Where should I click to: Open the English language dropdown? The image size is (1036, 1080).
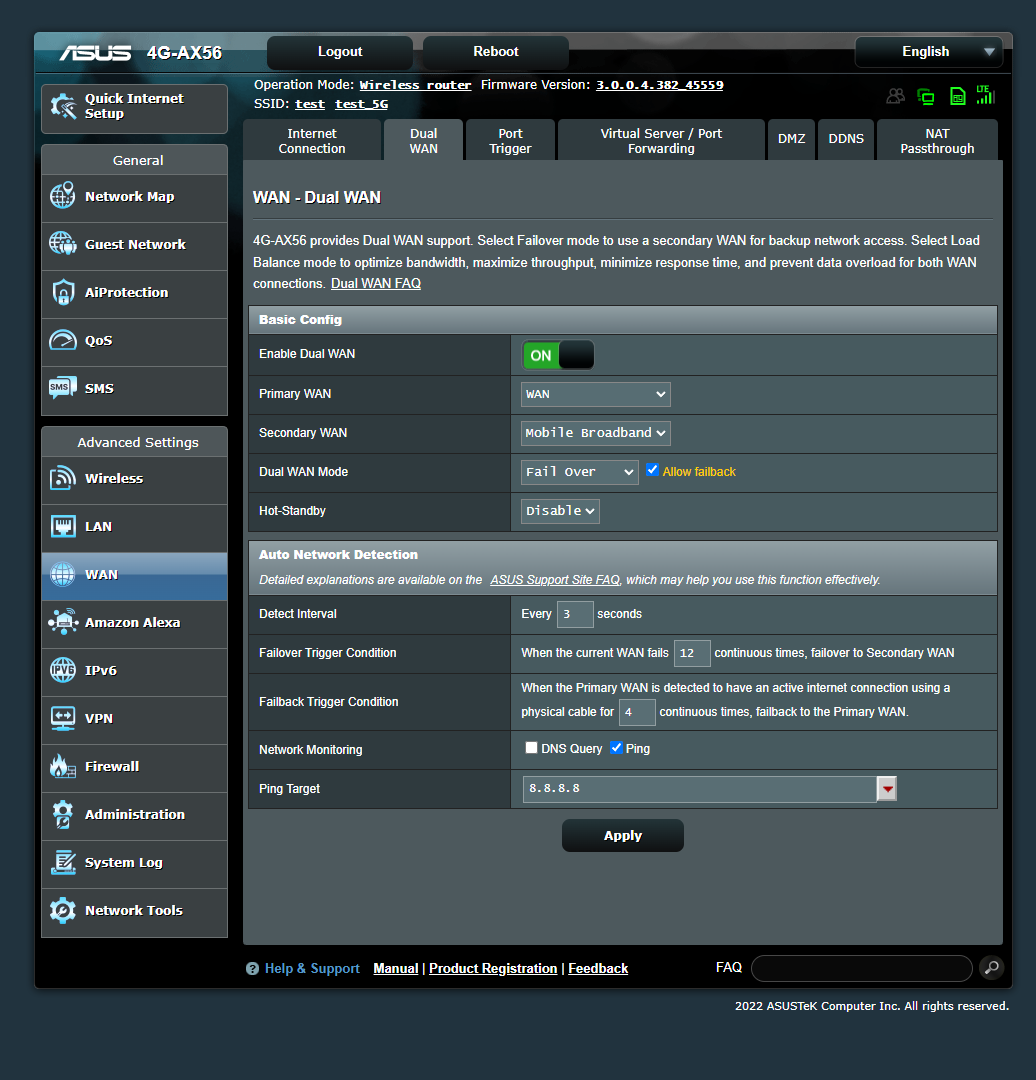coord(928,52)
